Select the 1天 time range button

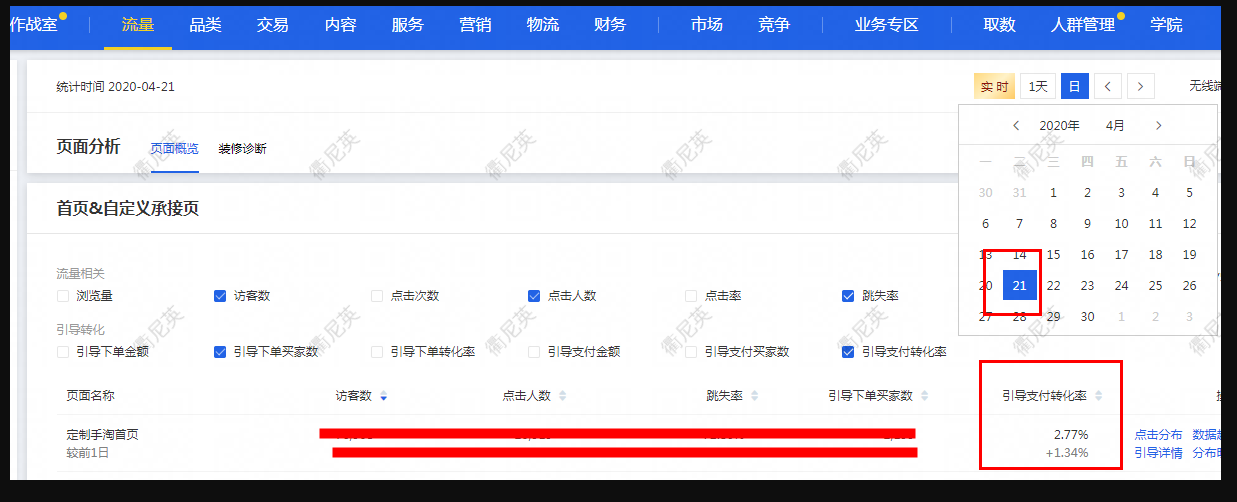coord(1038,86)
